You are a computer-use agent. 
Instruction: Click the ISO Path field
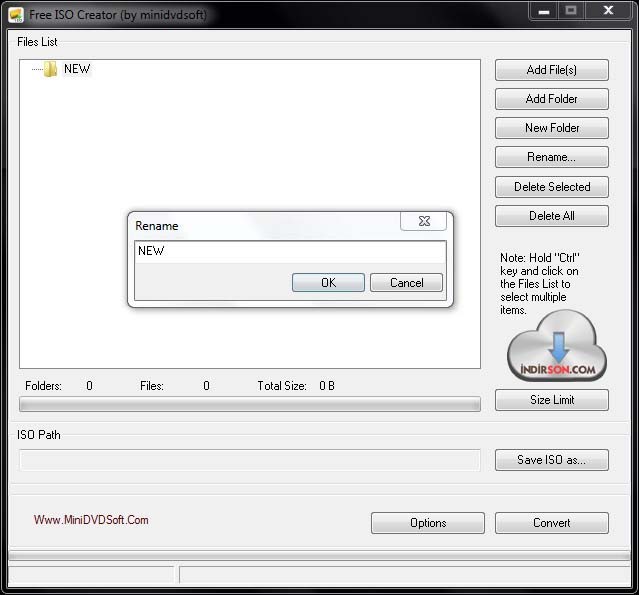coord(250,460)
